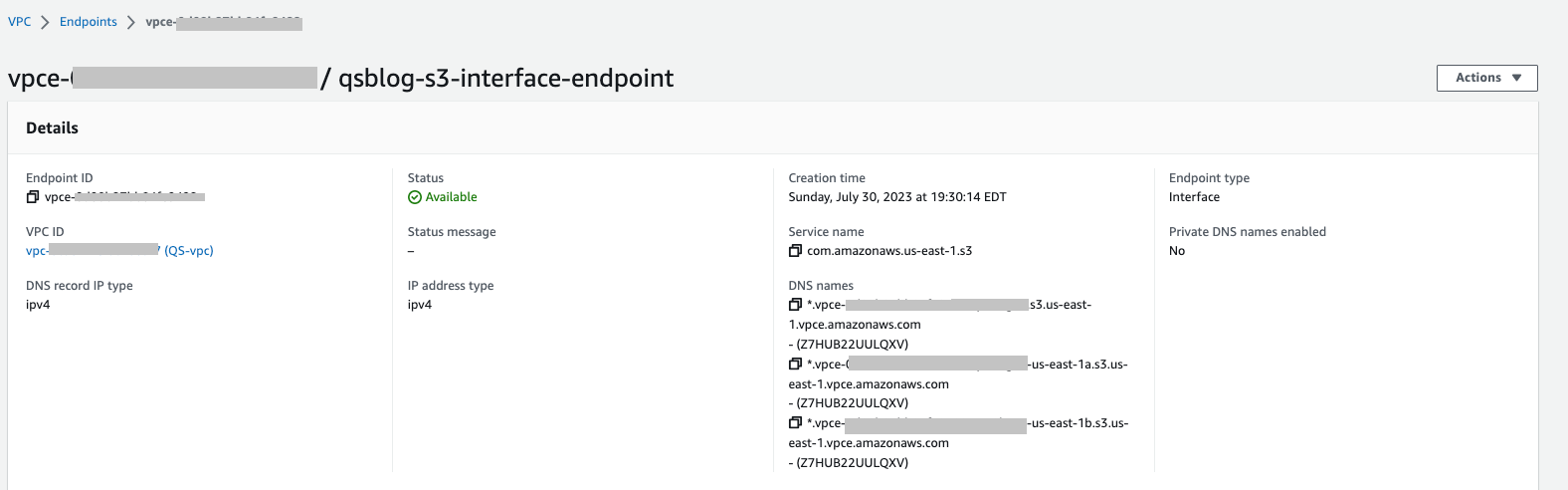Navigate to Endpoints breadcrumb link

(x=89, y=22)
